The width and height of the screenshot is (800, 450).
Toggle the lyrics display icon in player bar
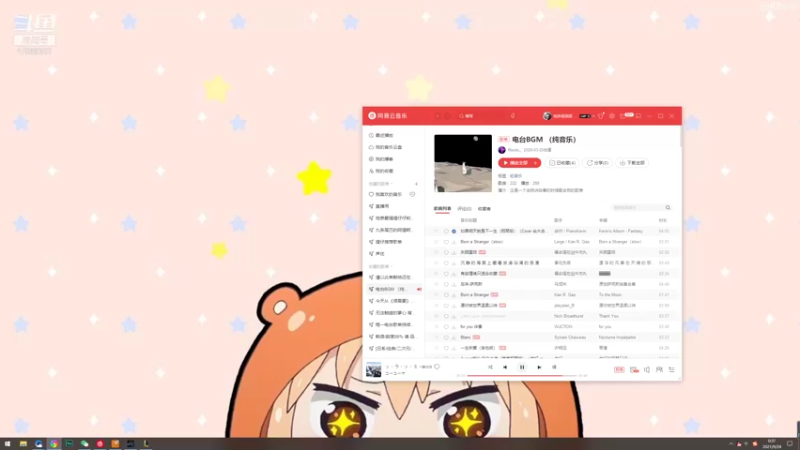[x=554, y=367]
